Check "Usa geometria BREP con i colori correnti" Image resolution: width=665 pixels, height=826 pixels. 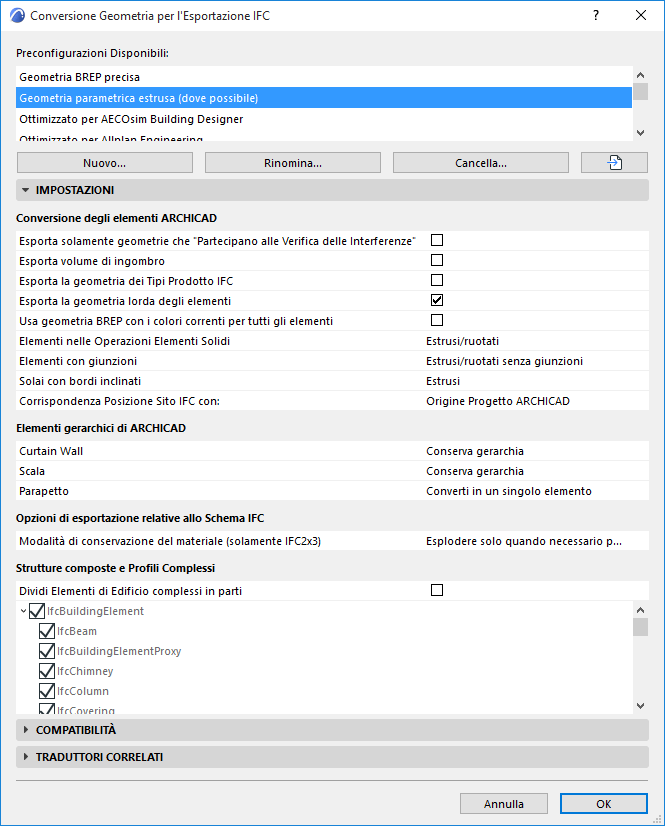point(436,321)
